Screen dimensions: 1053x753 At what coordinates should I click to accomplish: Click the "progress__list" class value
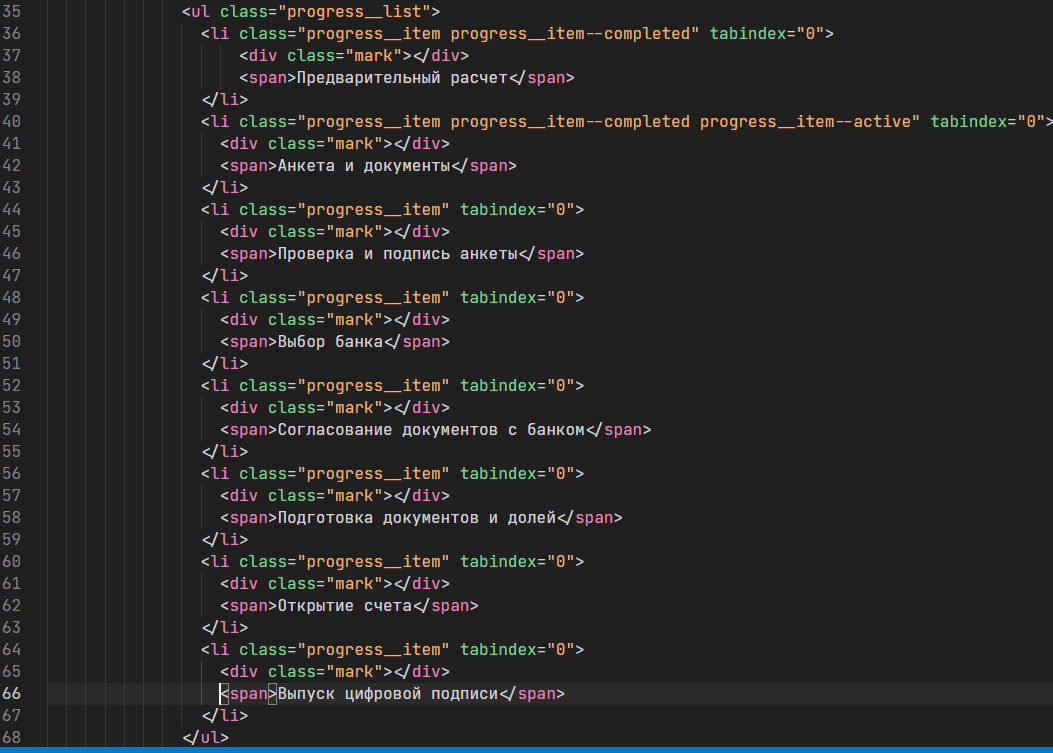tap(359, 12)
